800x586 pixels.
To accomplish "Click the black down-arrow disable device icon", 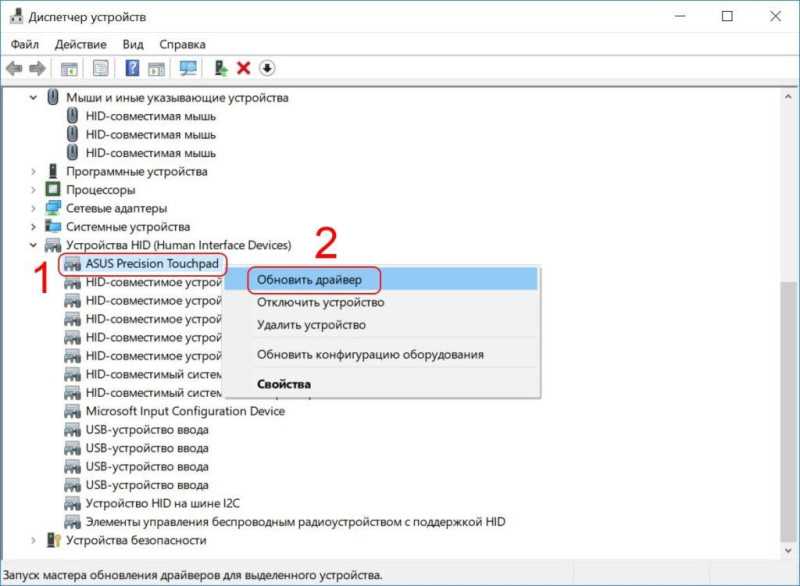I will tap(267, 68).
